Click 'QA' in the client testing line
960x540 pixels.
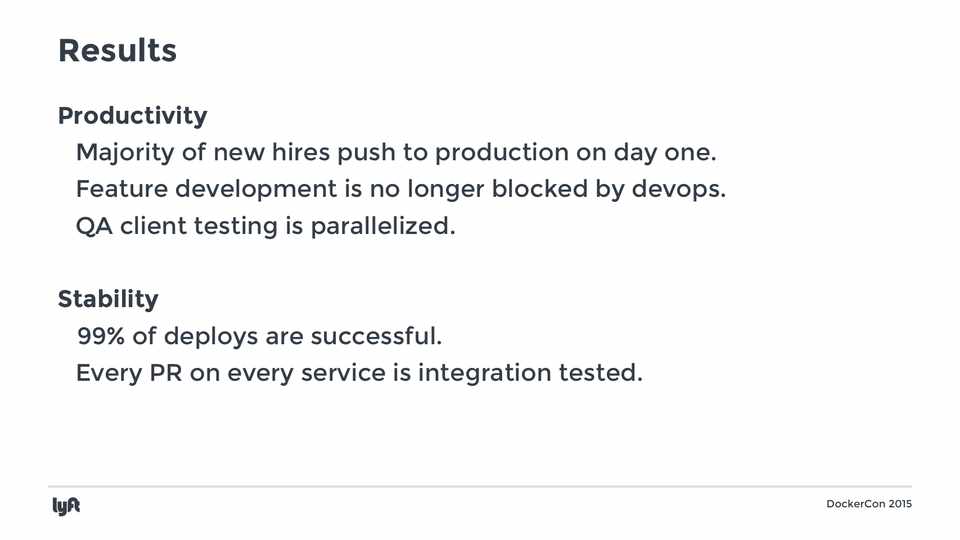pyautogui.click(x=94, y=226)
